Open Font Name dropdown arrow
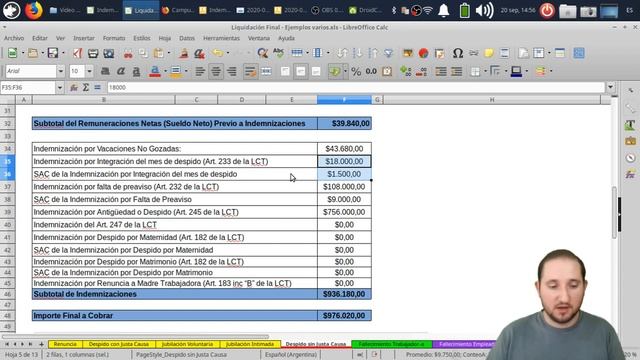The height and width of the screenshot is (360, 640). point(60,71)
